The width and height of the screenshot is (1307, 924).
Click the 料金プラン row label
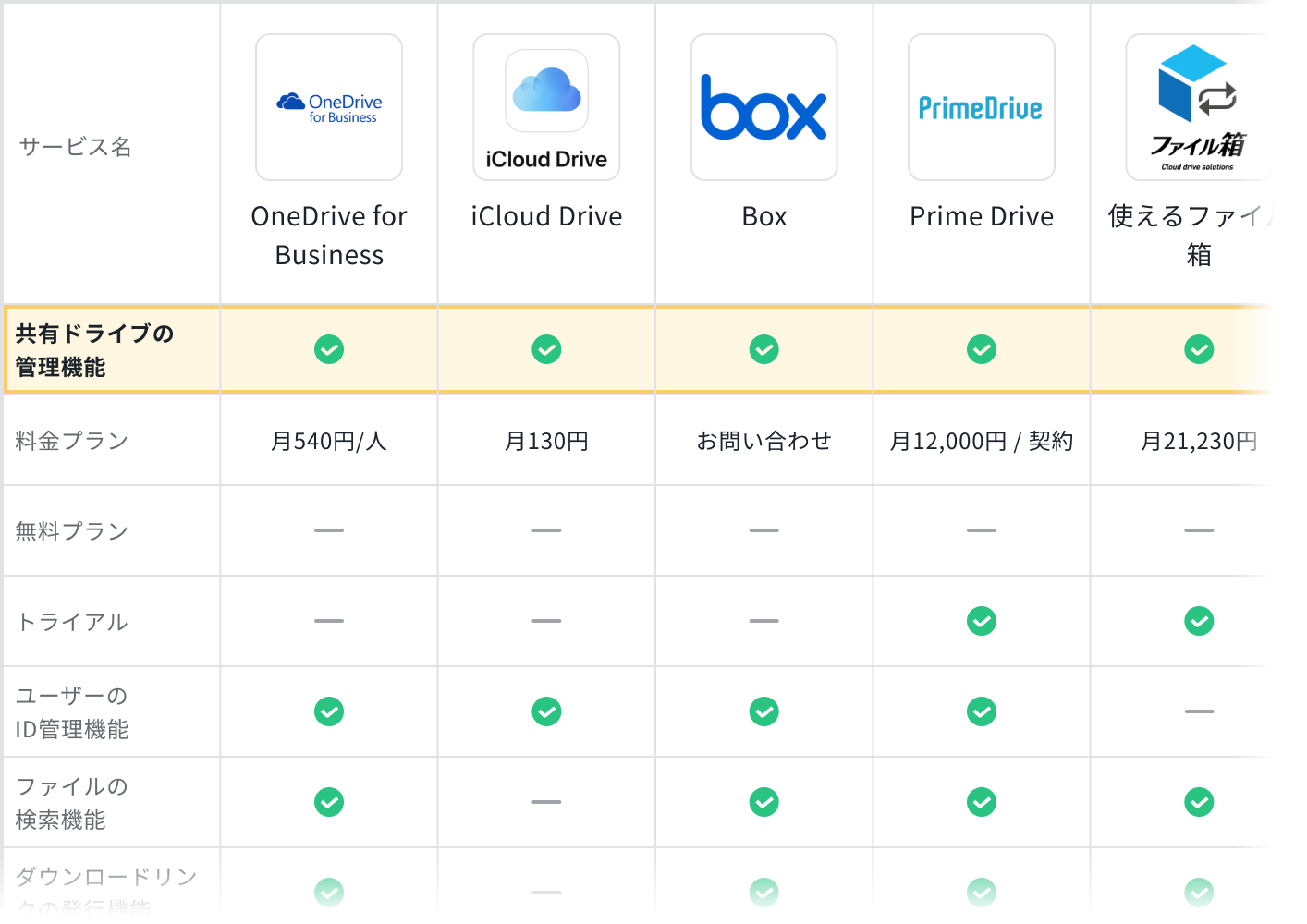[72, 441]
